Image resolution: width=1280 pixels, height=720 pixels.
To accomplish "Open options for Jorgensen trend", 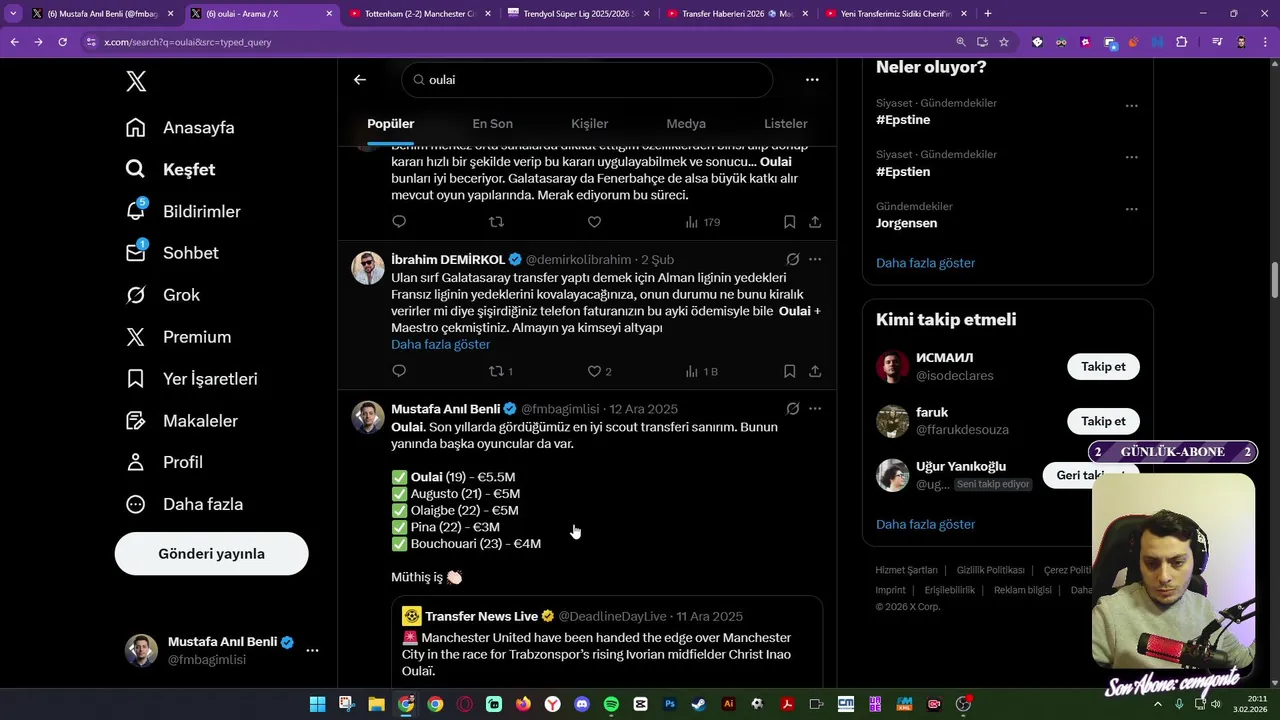I will [x=1131, y=209].
